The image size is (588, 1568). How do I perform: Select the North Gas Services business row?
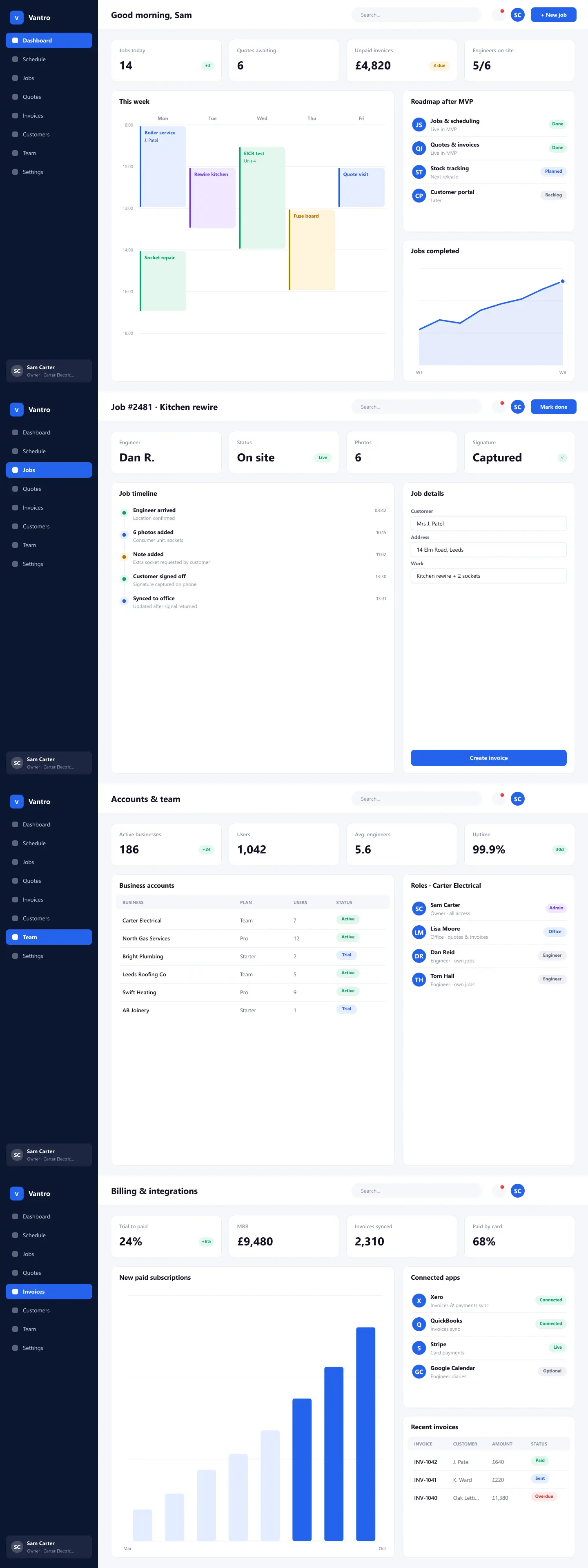[x=253, y=938]
